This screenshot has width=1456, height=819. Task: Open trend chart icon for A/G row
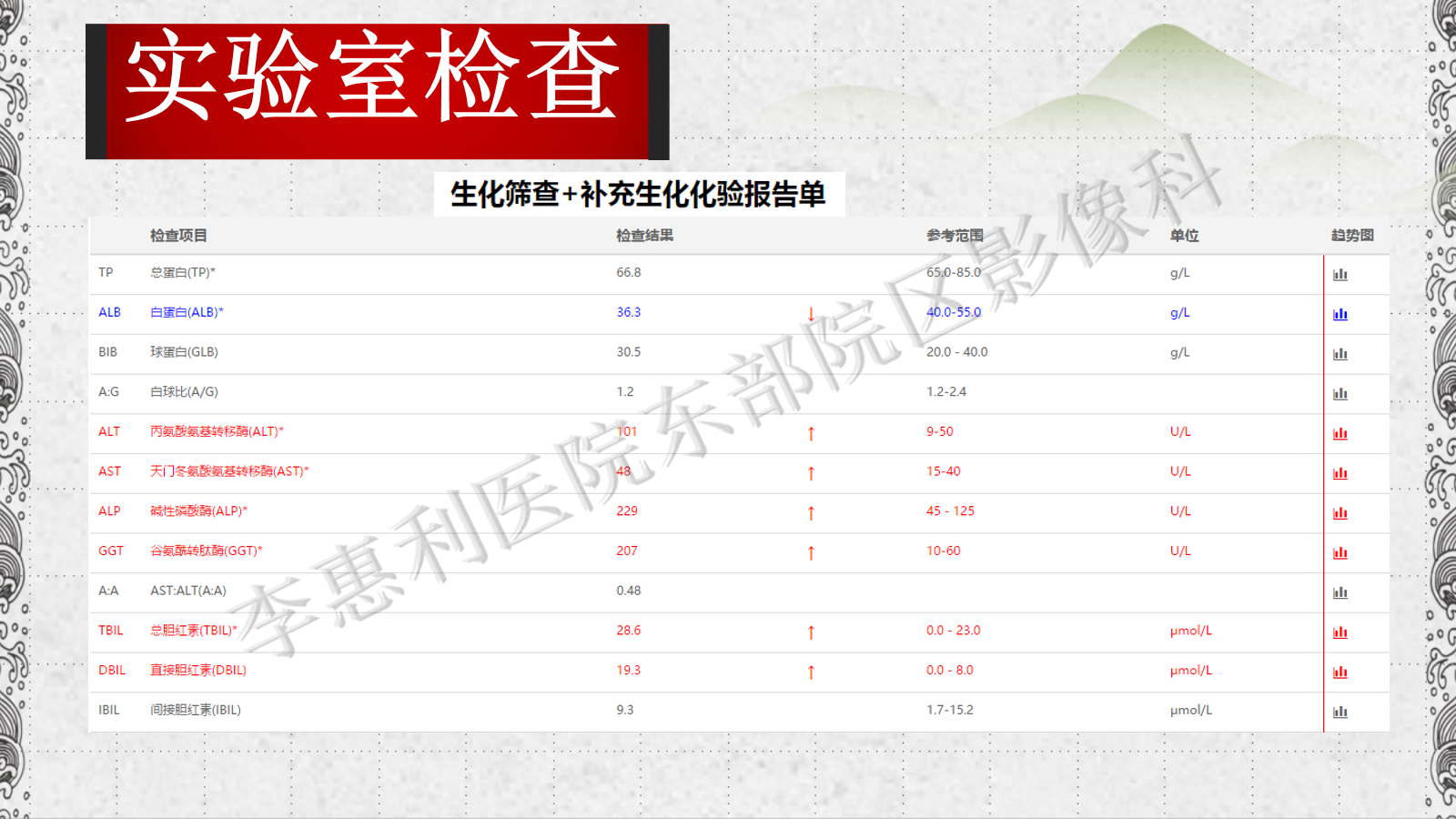[1340, 394]
